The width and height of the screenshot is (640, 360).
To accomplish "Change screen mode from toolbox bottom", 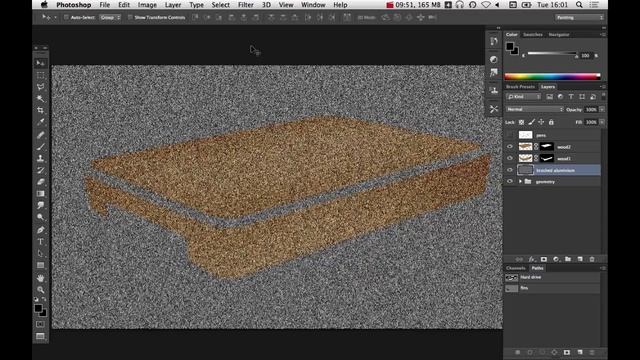I will coord(40,336).
